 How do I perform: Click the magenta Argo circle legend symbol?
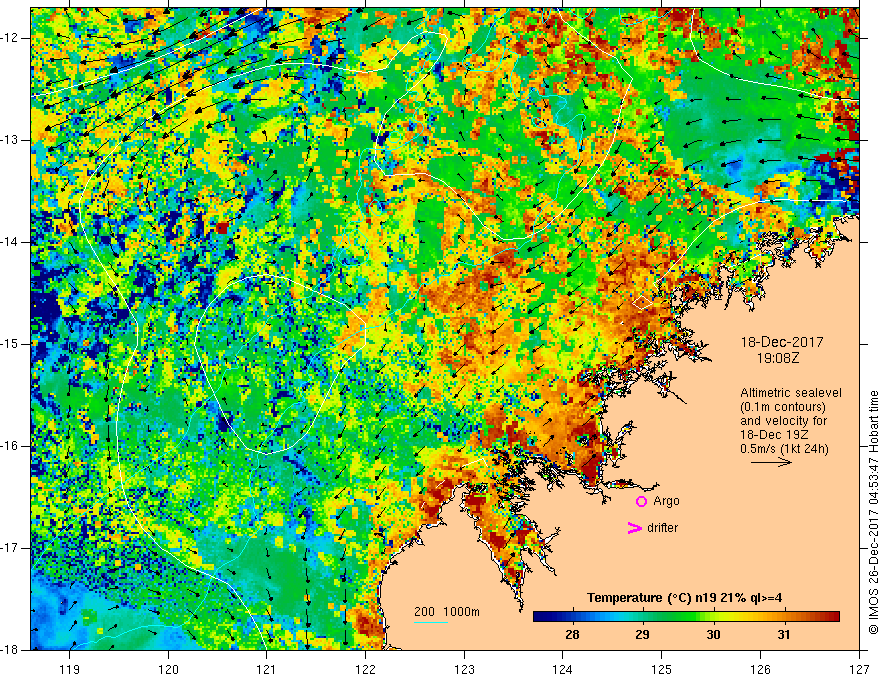pos(641,502)
